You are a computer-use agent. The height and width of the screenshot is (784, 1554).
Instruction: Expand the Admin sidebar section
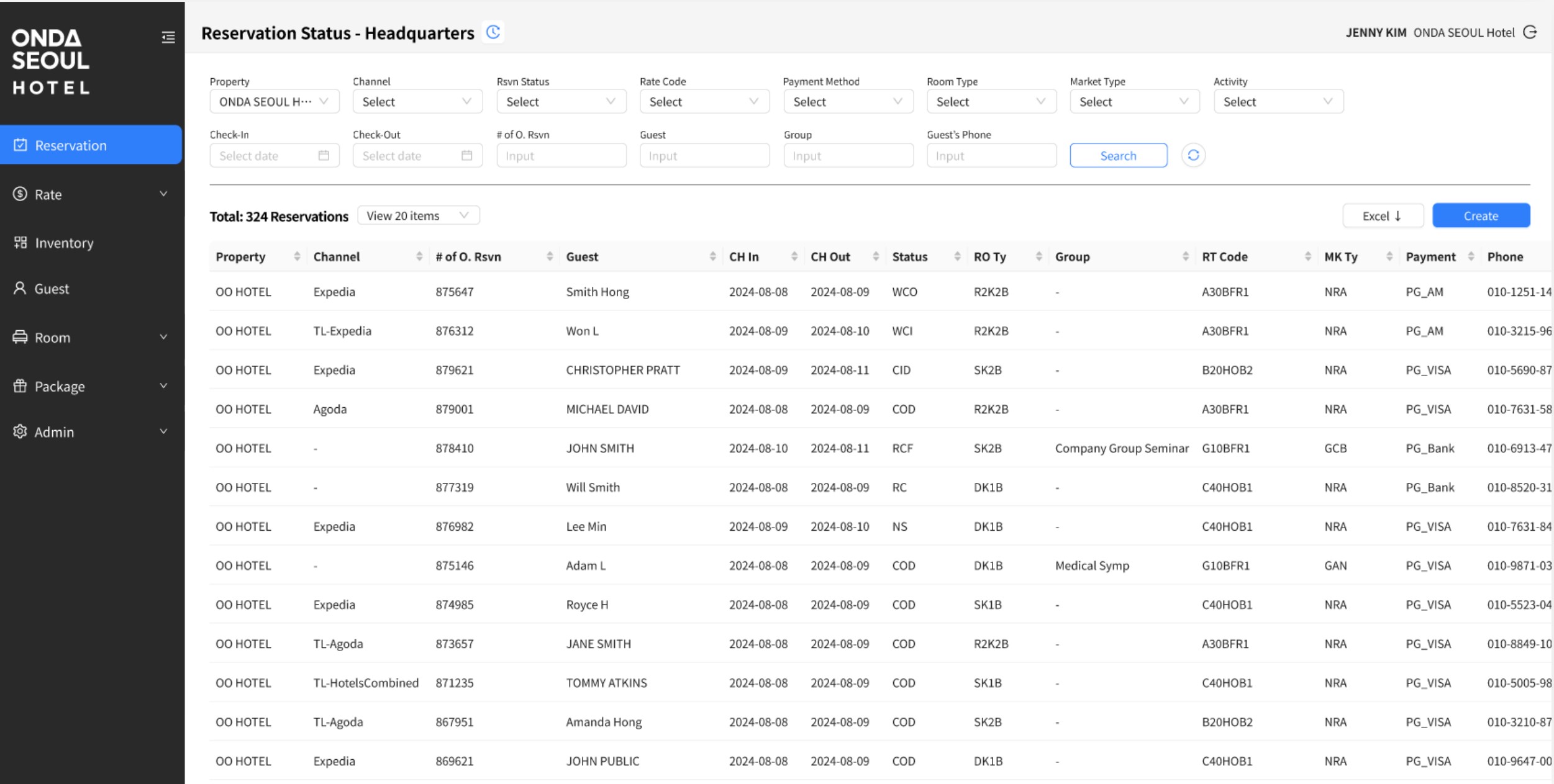point(91,432)
